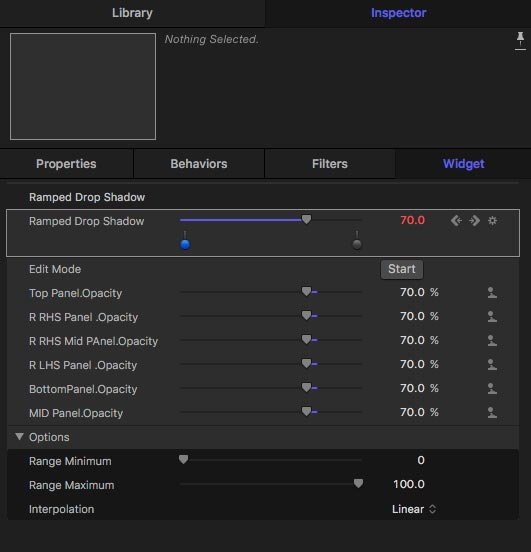Click the BottomPanel.Opacity 70.0 % value
531x552 pixels.
click(x=419, y=388)
